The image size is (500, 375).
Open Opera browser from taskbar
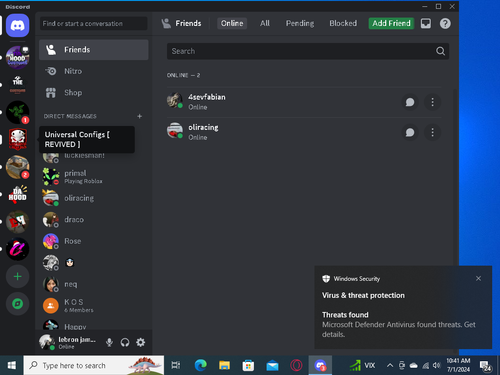point(296,366)
